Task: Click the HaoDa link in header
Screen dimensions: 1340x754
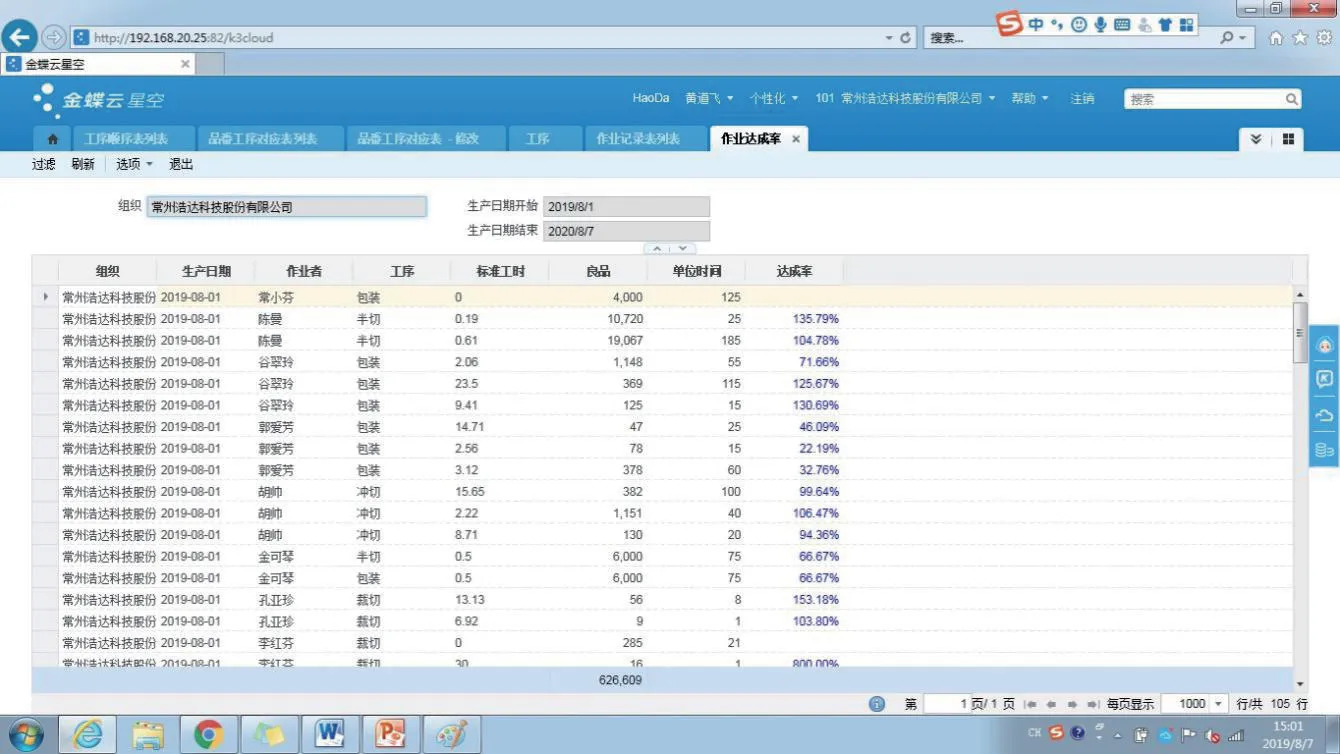Action: [x=651, y=98]
